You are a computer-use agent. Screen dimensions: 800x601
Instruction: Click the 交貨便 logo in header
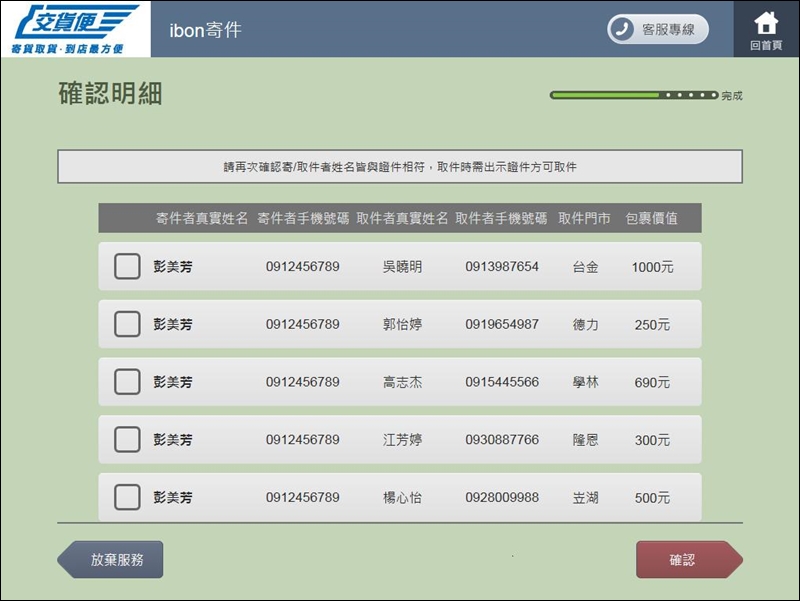tap(75, 29)
